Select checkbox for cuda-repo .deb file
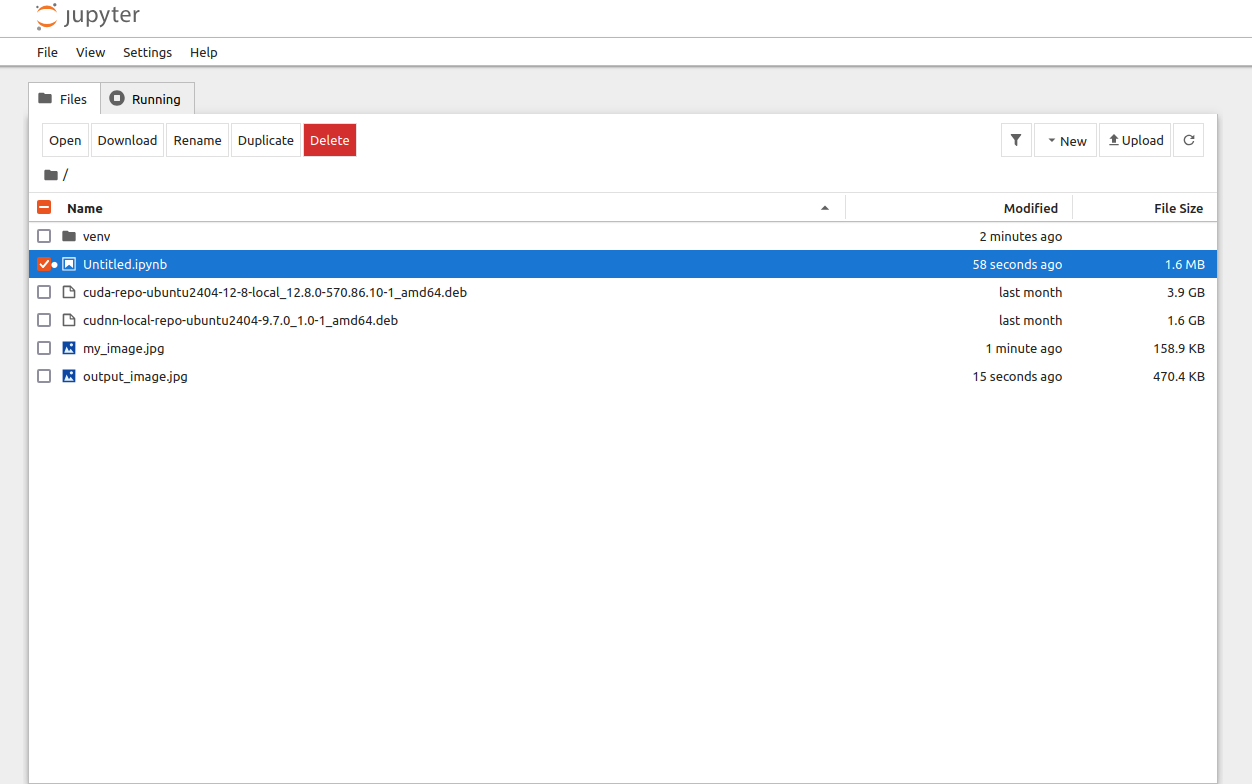 tap(44, 292)
